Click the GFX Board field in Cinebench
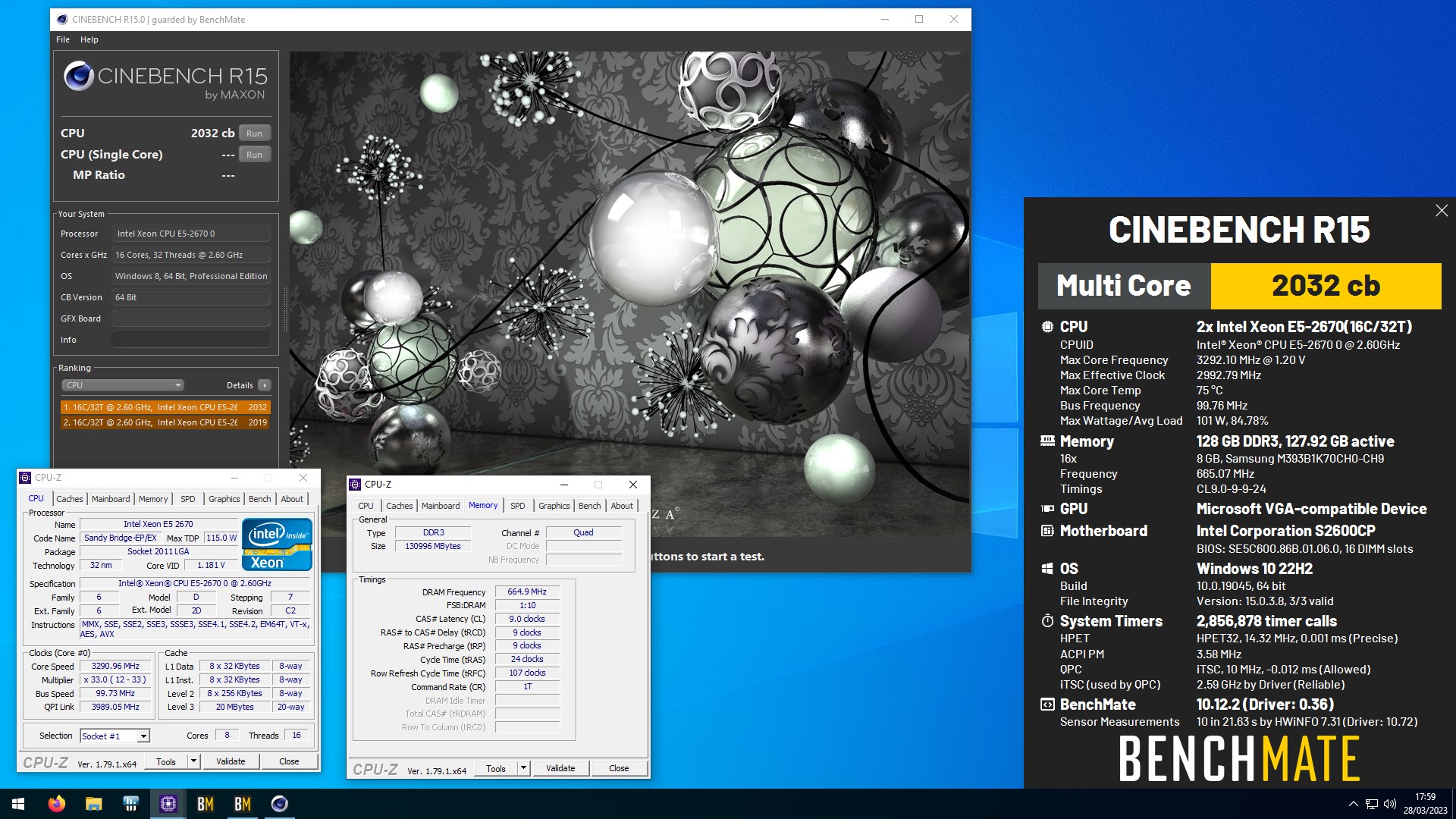Screen dimensions: 1456x819 (191, 318)
